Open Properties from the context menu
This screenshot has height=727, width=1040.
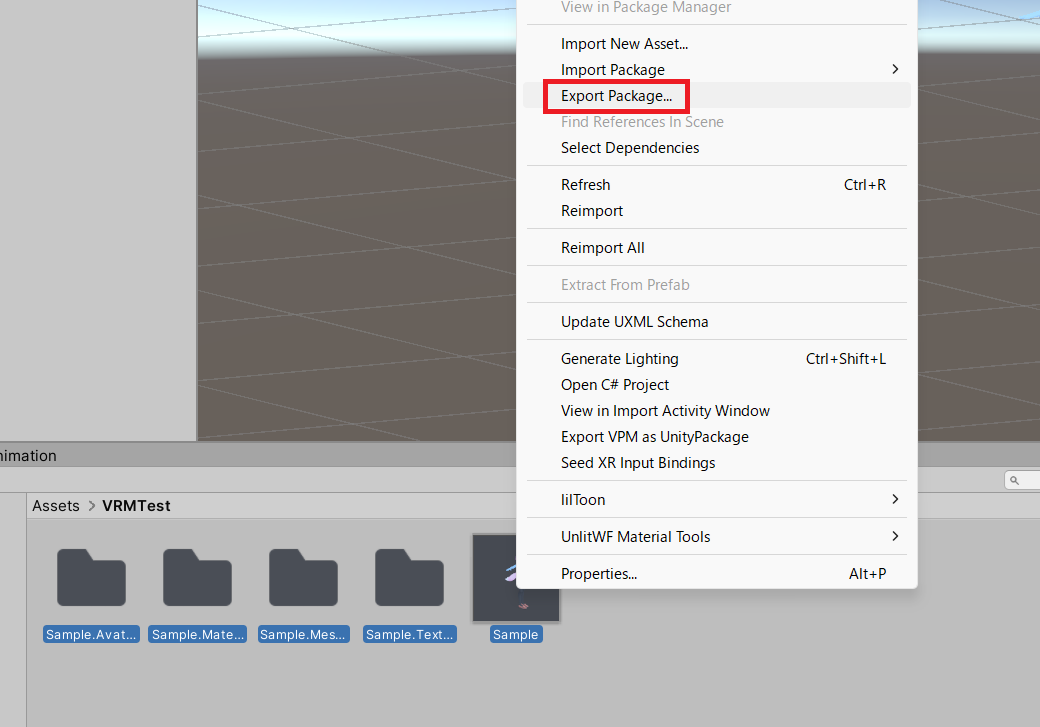click(x=598, y=574)
